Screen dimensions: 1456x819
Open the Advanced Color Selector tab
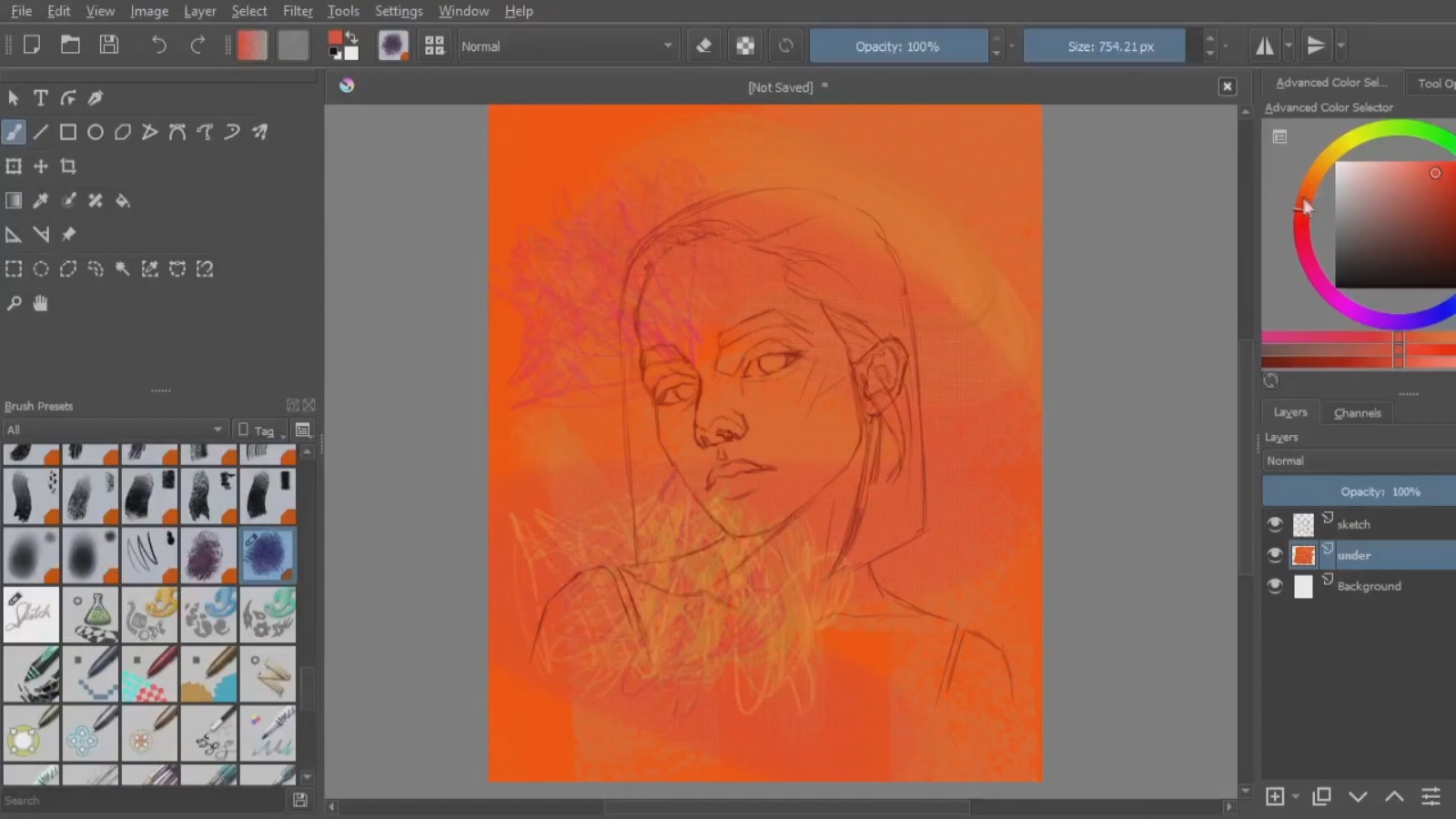click(x=1331, y=82)
